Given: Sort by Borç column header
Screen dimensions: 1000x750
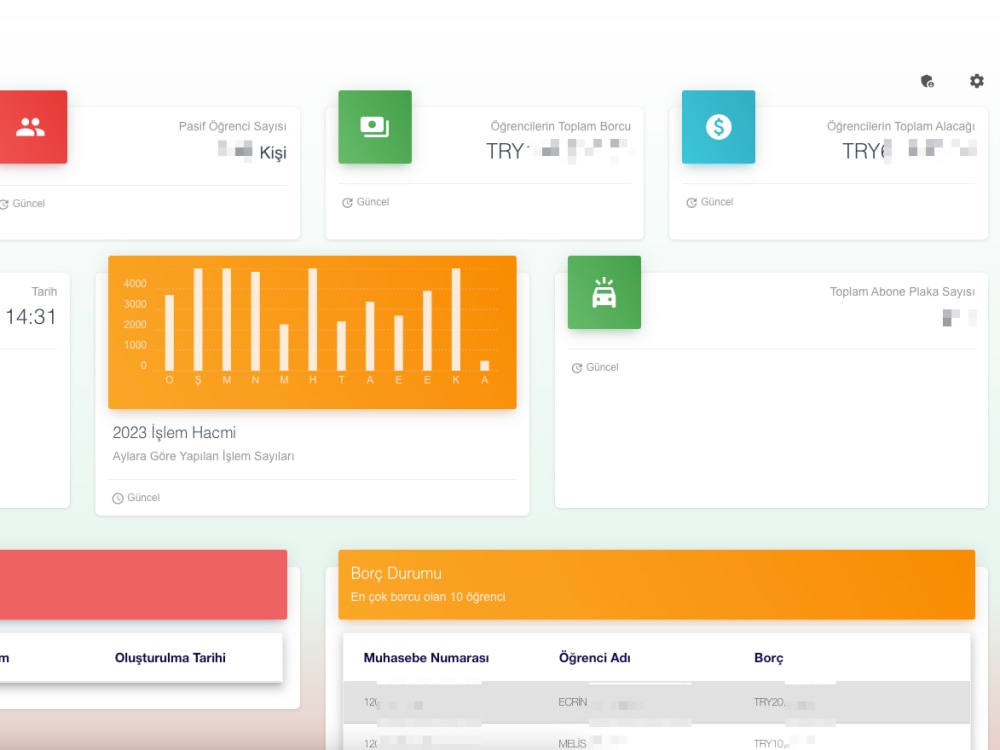Looking at the screenshot, I should 768,658.
